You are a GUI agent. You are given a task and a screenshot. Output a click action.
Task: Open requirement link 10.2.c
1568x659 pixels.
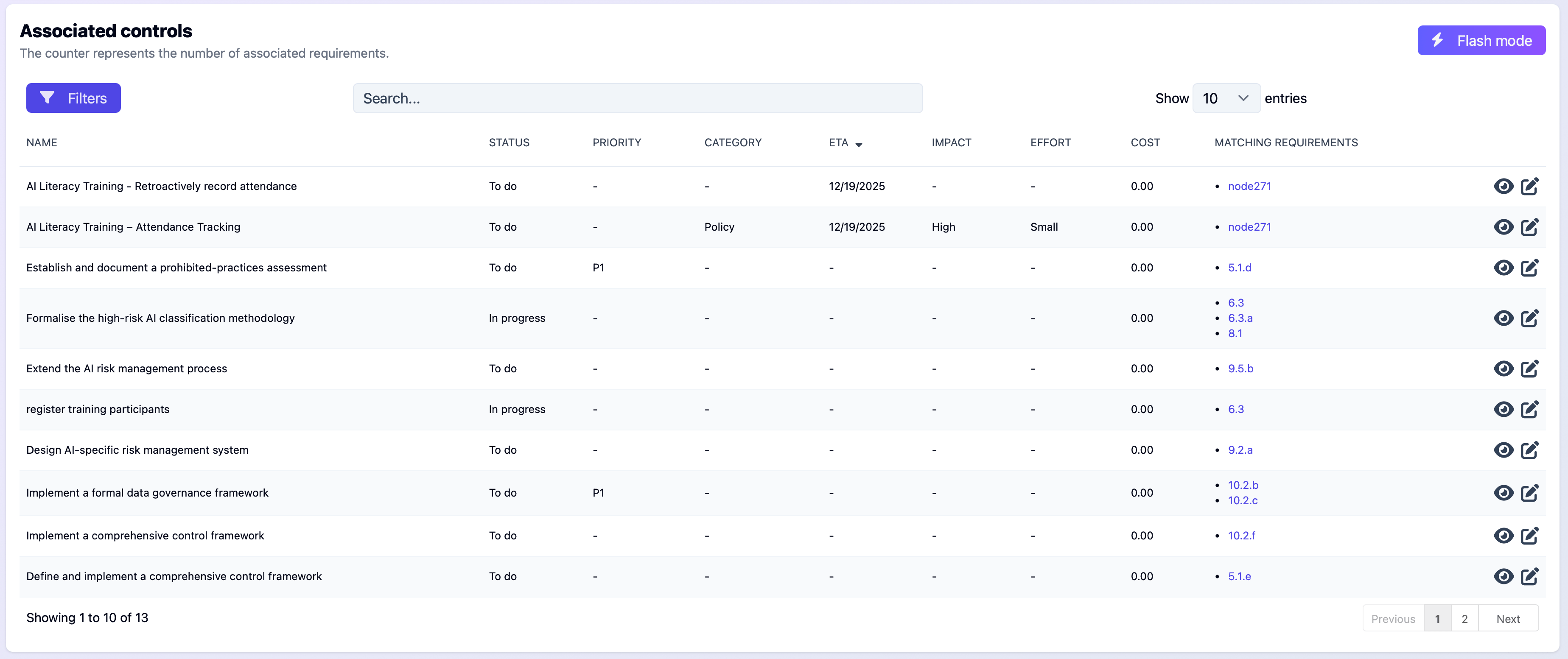coord(1242,501)
